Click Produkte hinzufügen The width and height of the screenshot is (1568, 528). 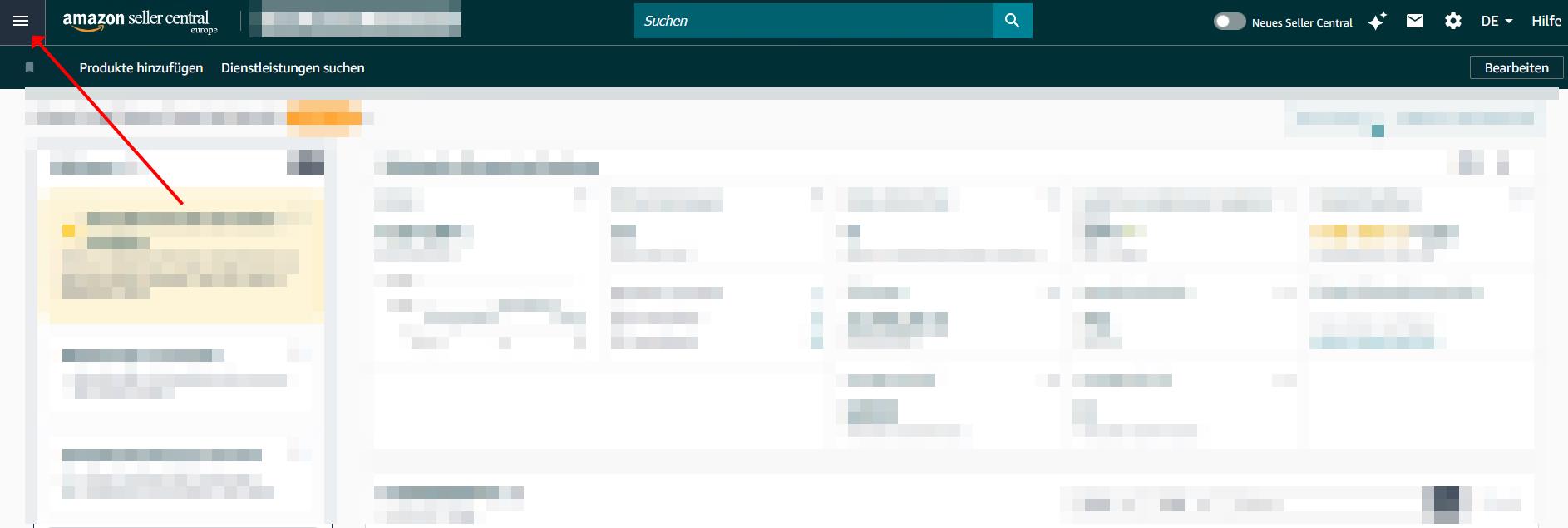(141, 68)
